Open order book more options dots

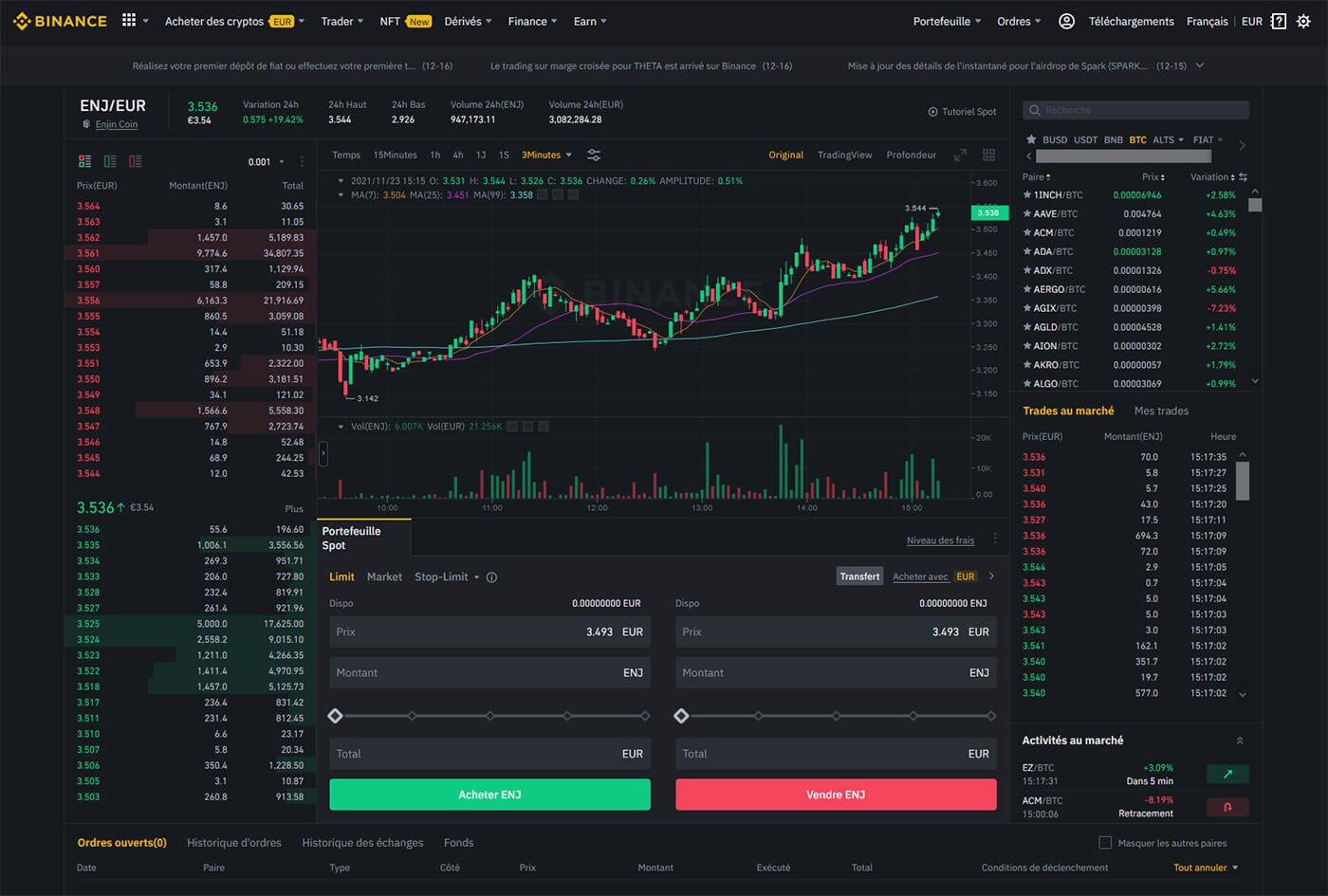[x=303, y=161]
